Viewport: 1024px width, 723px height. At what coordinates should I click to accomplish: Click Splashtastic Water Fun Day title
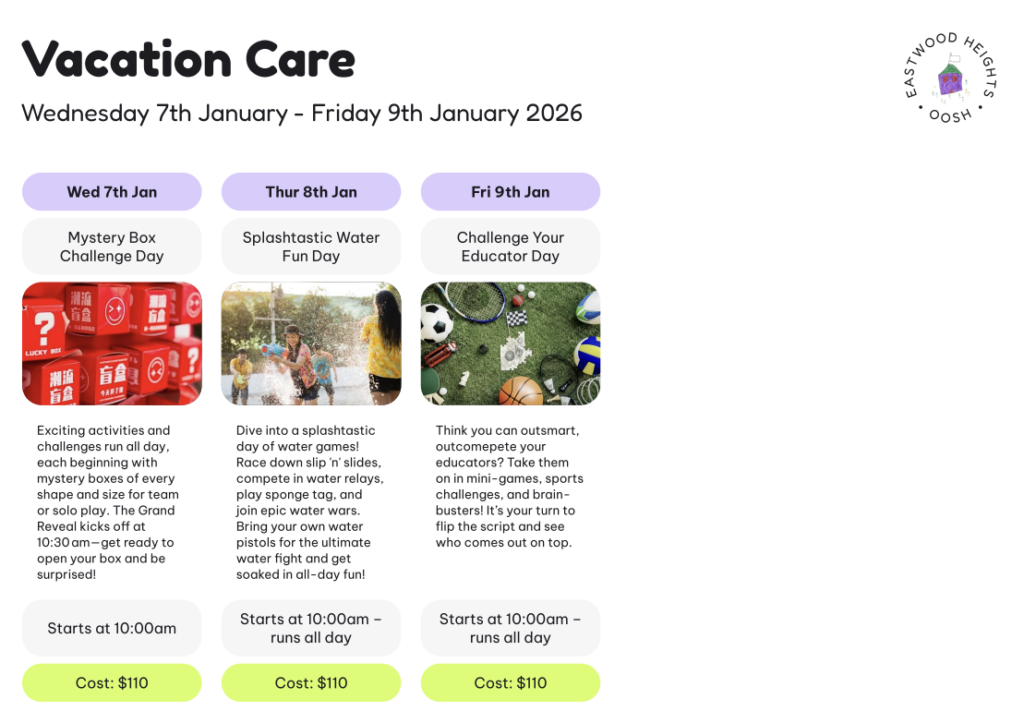click(311, 247)
